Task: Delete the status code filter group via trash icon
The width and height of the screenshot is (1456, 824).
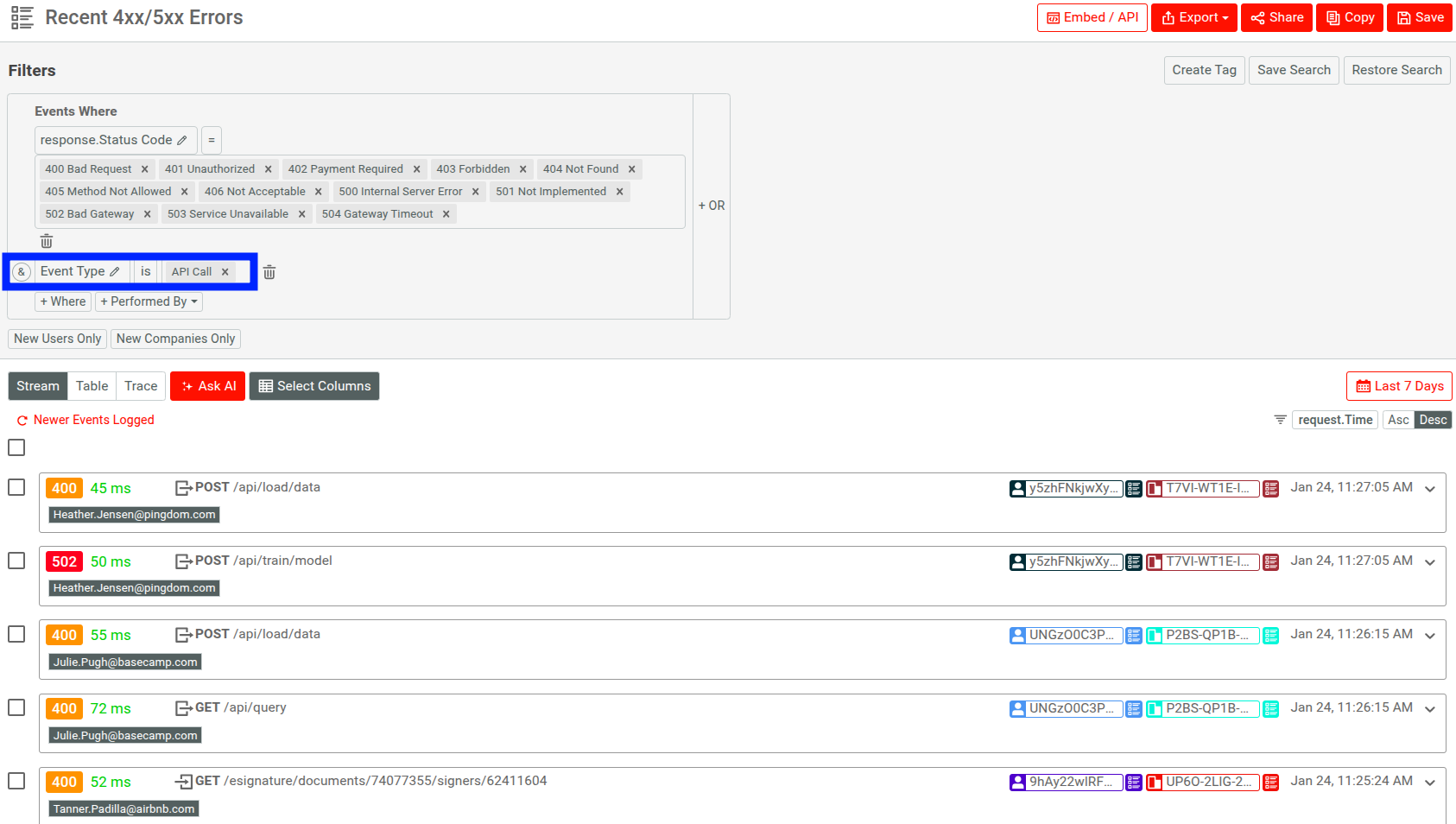Action: 47,242
